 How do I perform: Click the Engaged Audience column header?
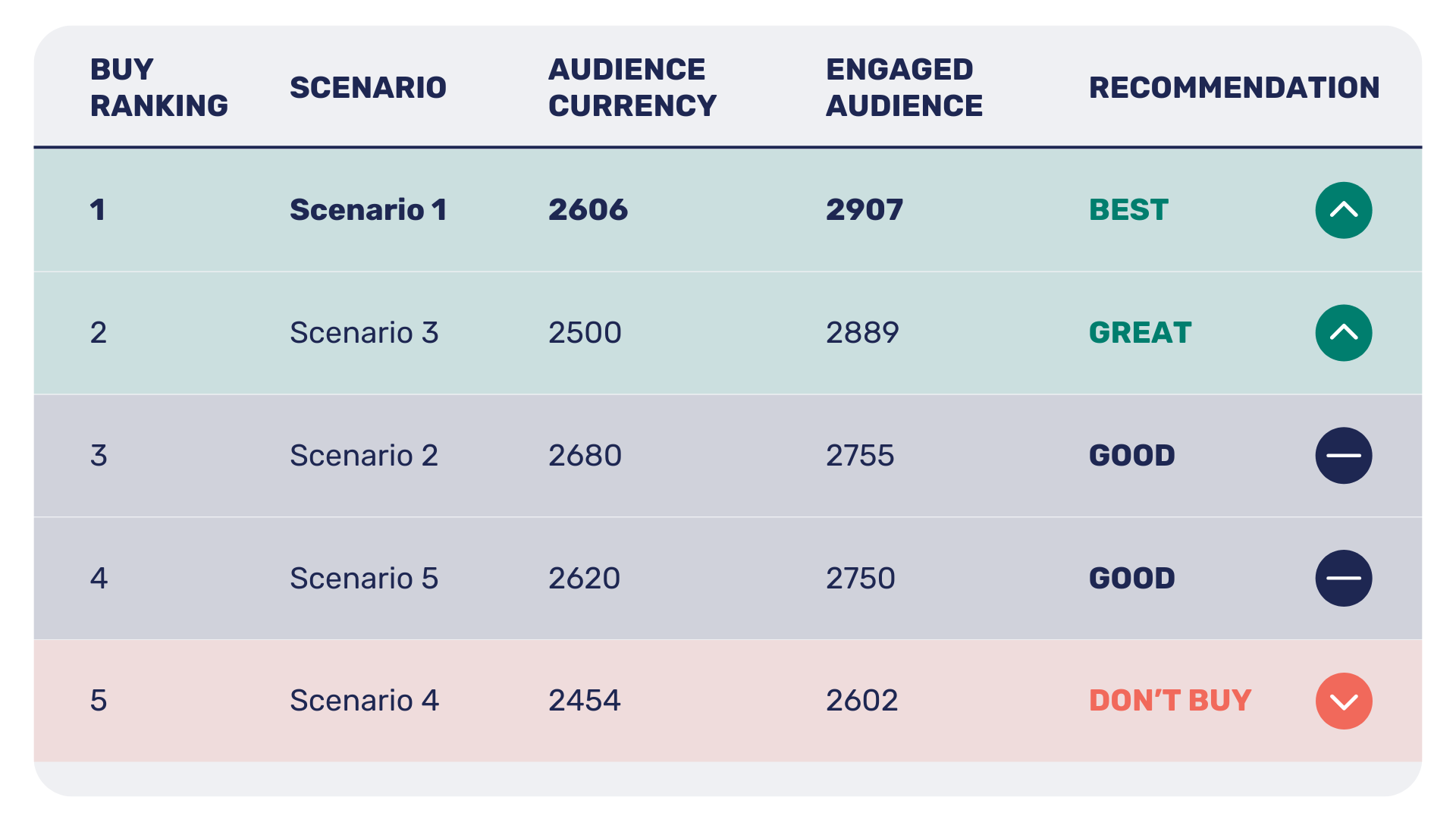pyautogui.click(x=903, y=87)
